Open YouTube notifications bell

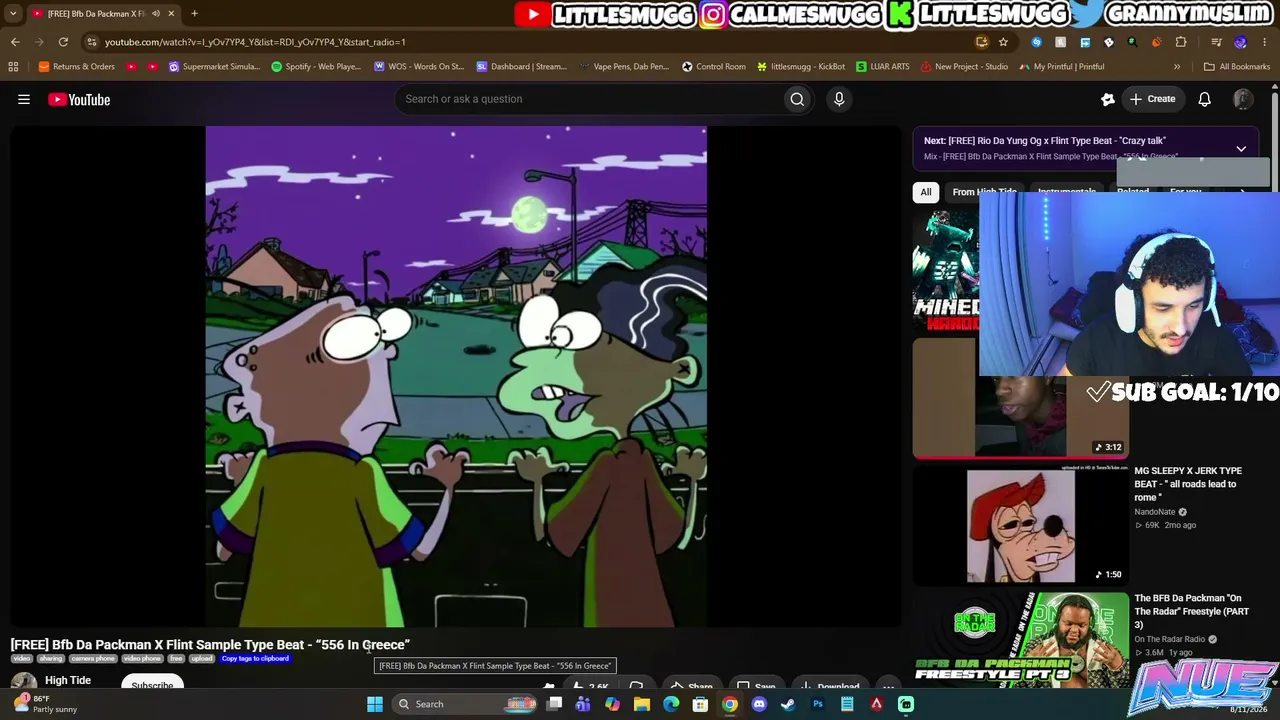(x=1205, y=99)
